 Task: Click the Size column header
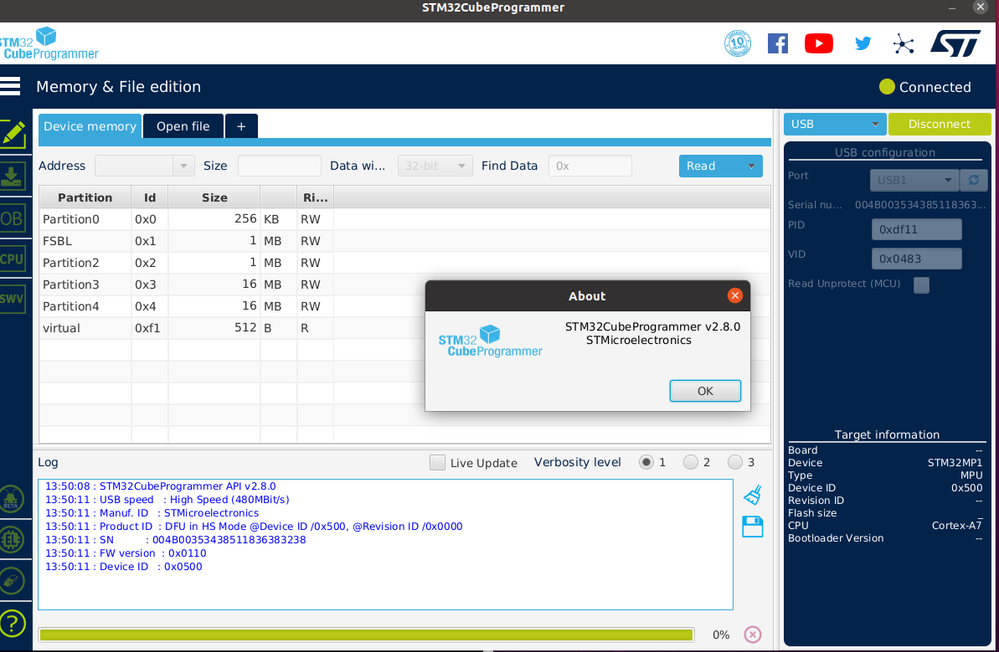click(214, 198)
